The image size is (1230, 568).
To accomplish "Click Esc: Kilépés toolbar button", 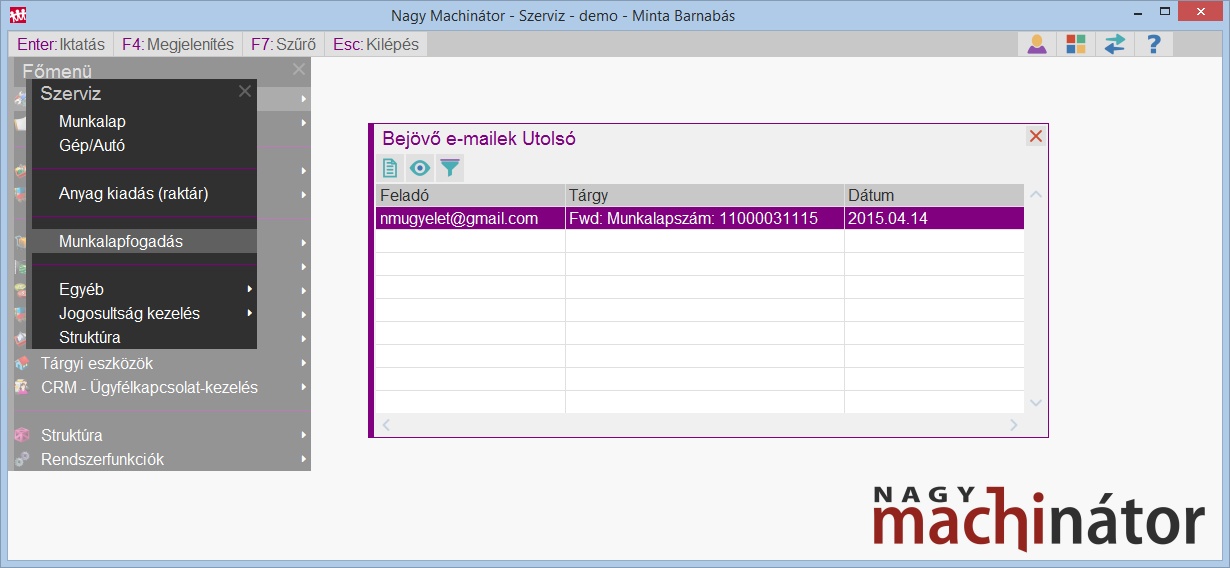I will pos(376,44).
